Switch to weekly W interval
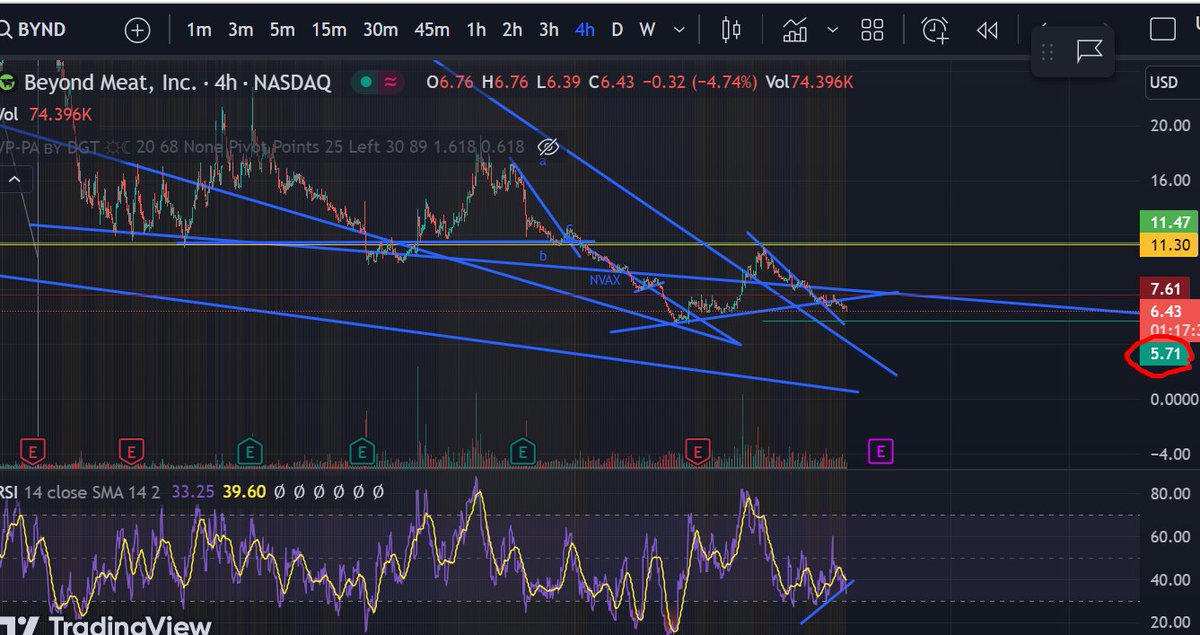 [x=645, y=30]
